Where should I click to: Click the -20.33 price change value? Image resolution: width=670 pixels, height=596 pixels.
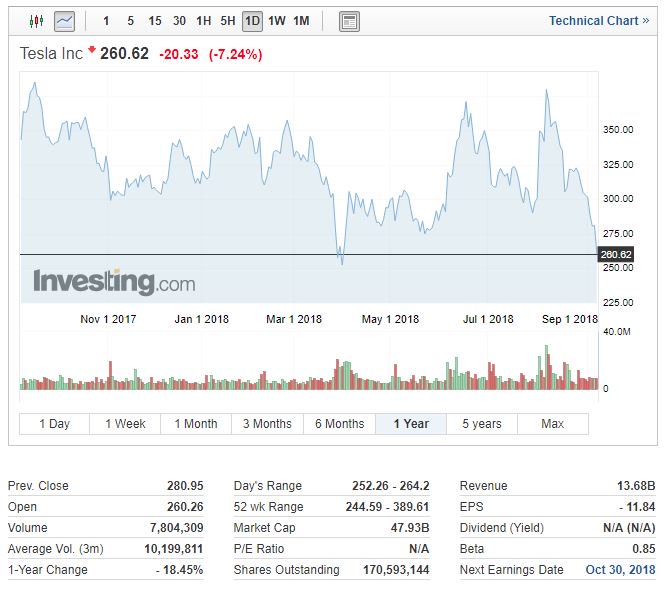pyautogui.click(x=179, y=54)
